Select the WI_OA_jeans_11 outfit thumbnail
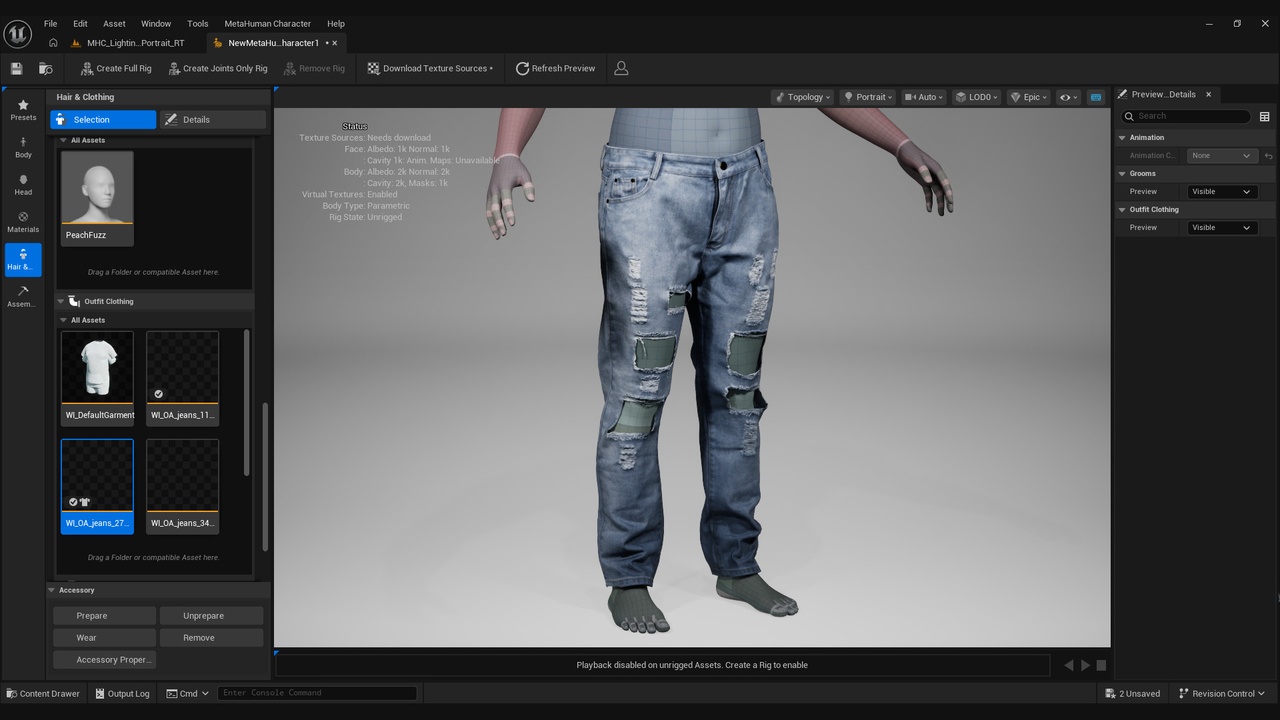This screenshot has width=1280, height=720. coord(182,378)
